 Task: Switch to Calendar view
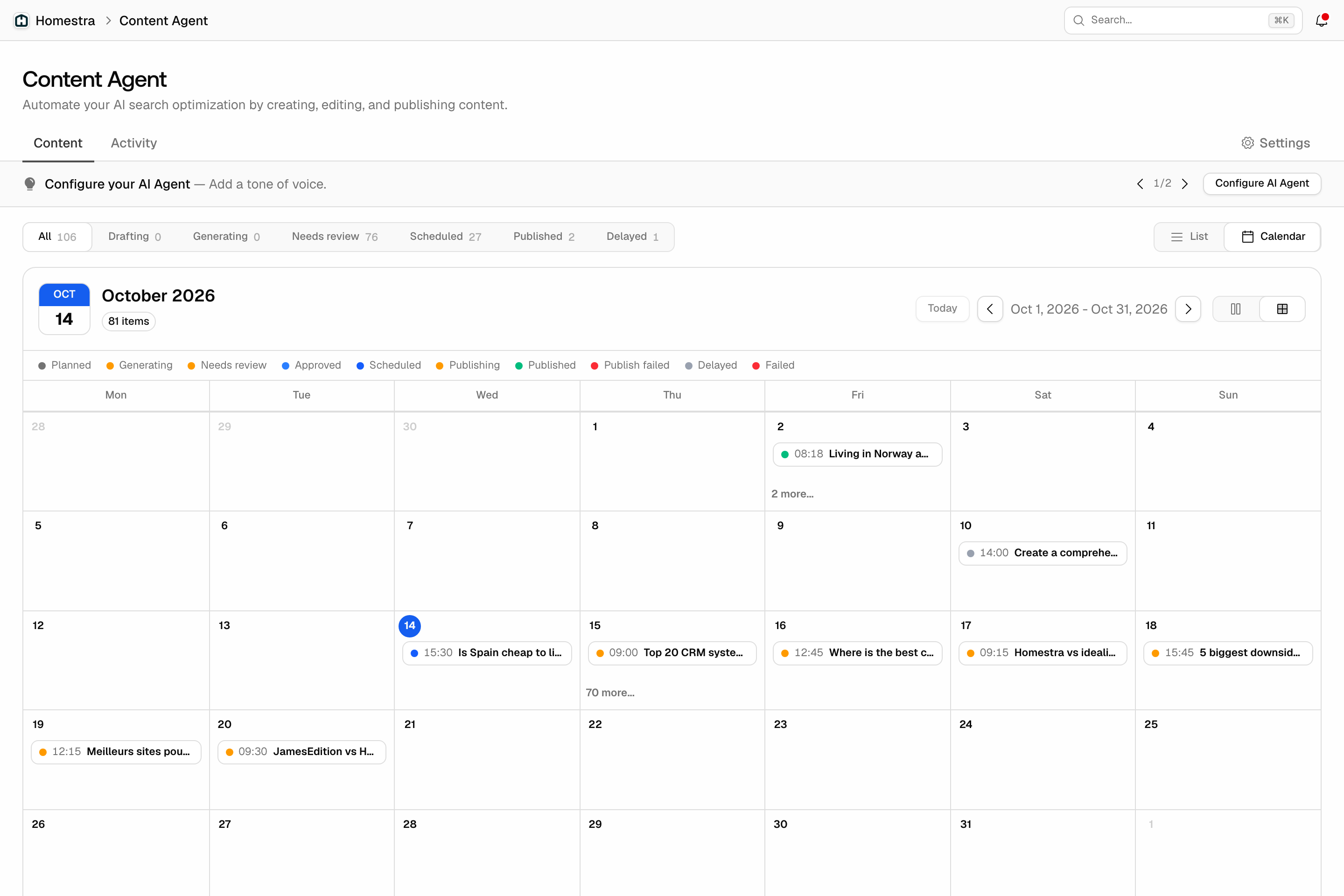tap(1273, 237)
